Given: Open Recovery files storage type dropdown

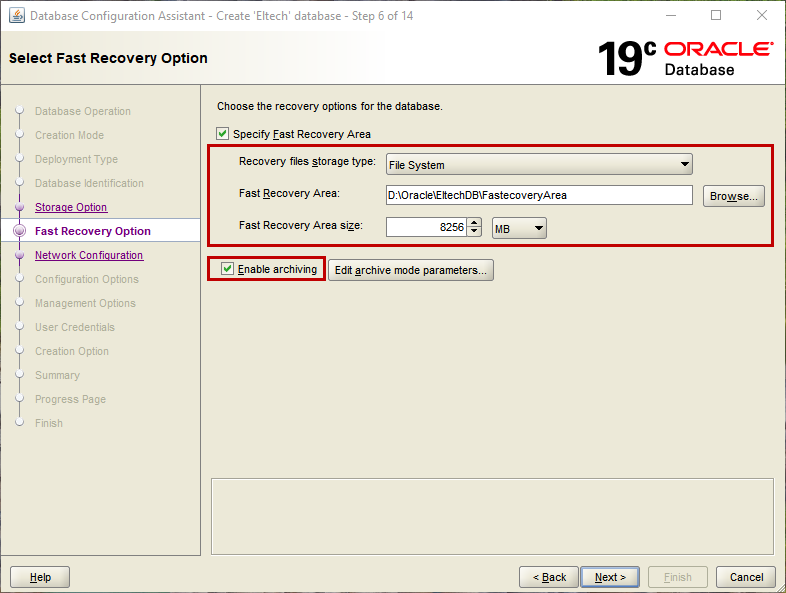Looking at the screenshot, I should (539, 164).
